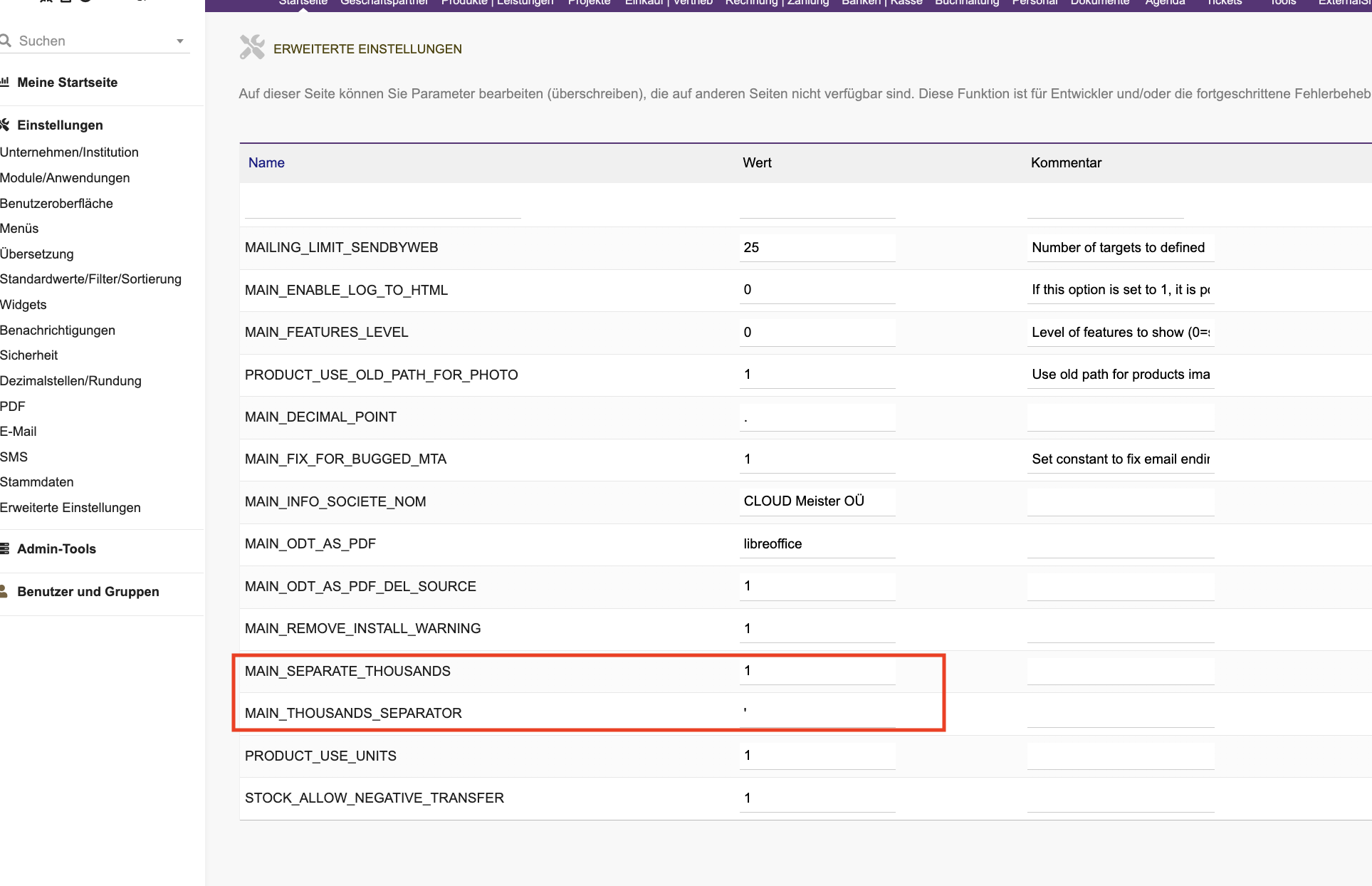The image size is (1372, 886).
Task: Click the Wert column header
Action: click(757, 163)
